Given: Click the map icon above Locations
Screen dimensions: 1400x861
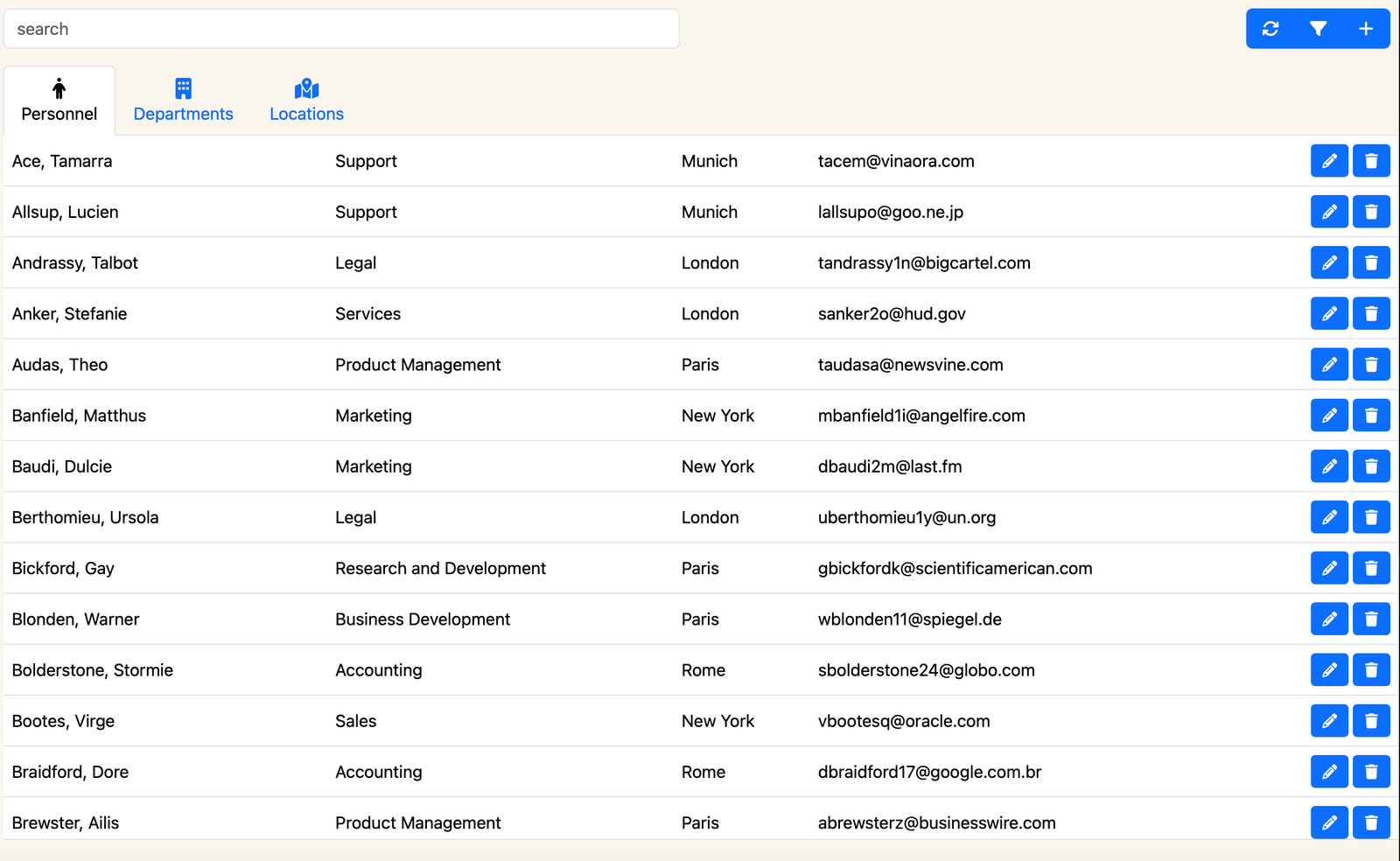Looking at the screenshot, I should (306, 87).
